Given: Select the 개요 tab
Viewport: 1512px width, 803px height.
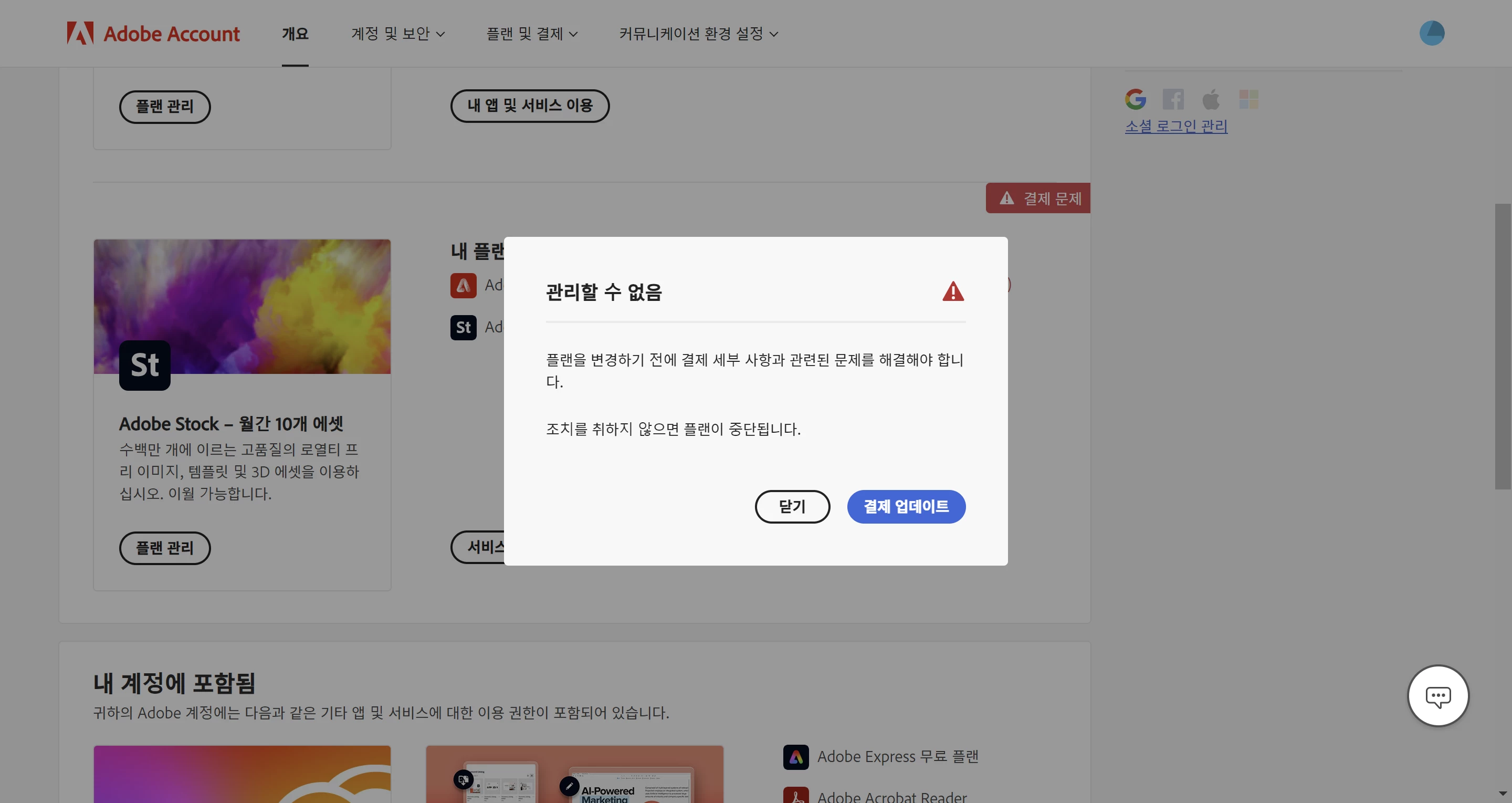Looking at the screenshot, I should [x=295, y=34].
